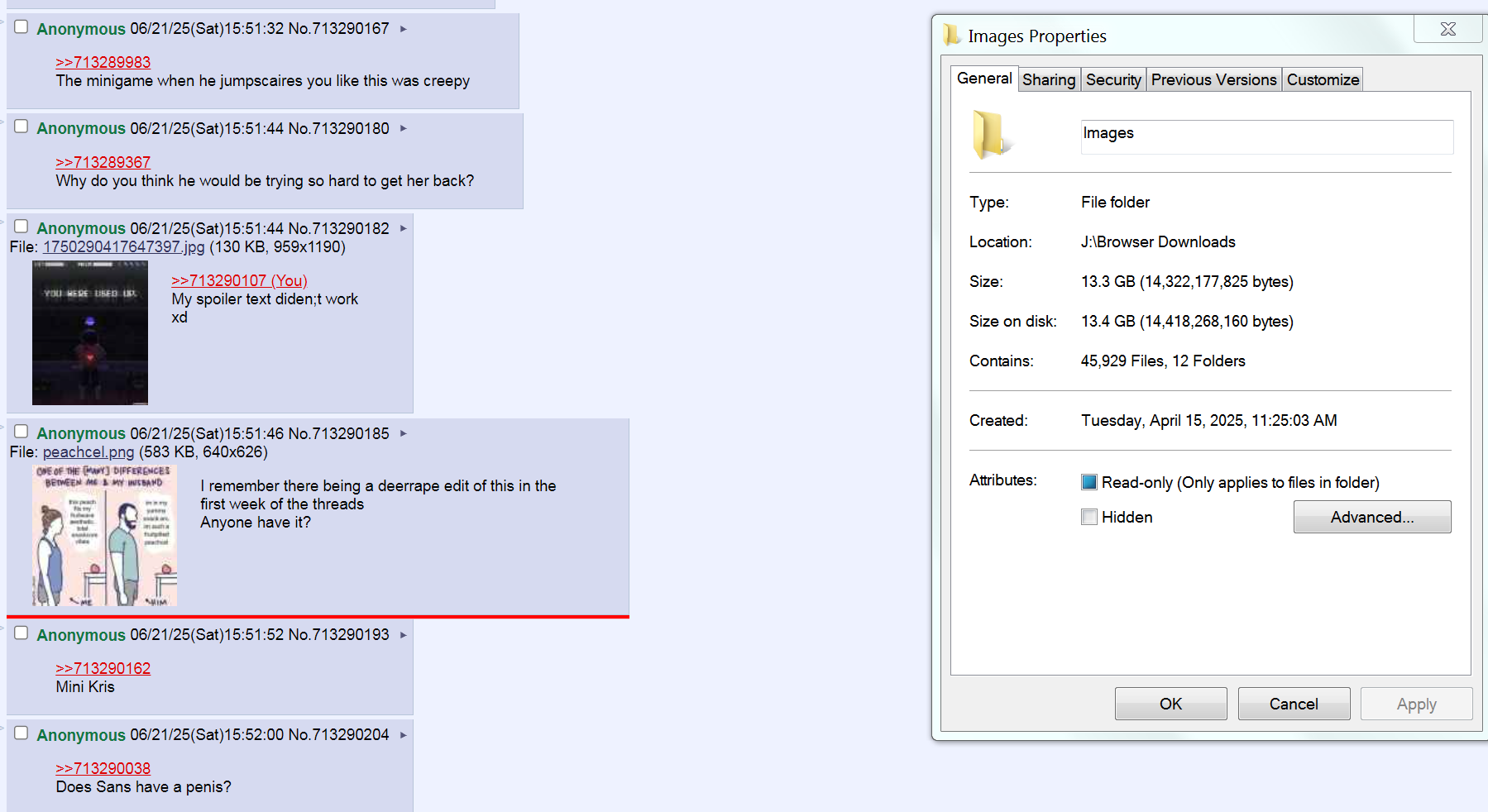Tick checkbox of post No.713290204
The height and width of the screenshot is (812, 1488).
click(22, 733)
